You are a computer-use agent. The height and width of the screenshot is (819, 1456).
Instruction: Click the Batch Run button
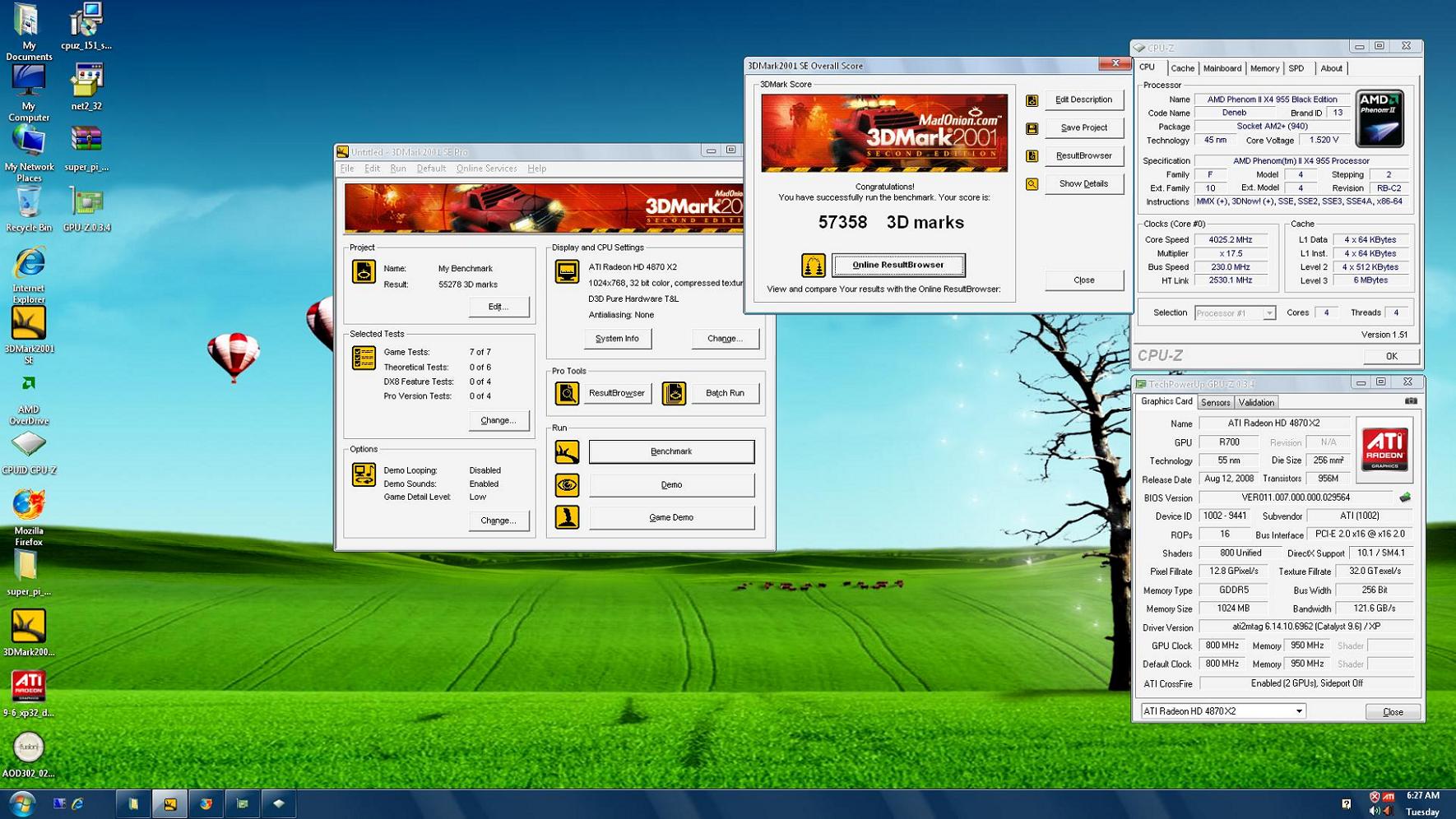(x=725, y=393)
